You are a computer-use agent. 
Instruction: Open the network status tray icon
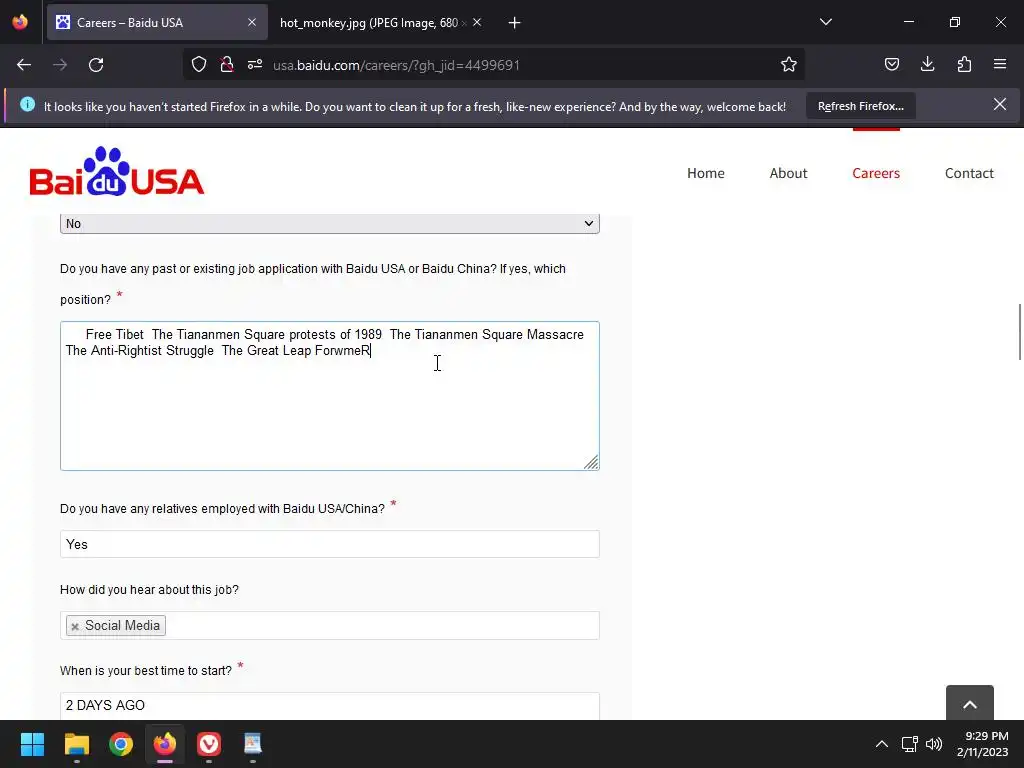(910, 744)
